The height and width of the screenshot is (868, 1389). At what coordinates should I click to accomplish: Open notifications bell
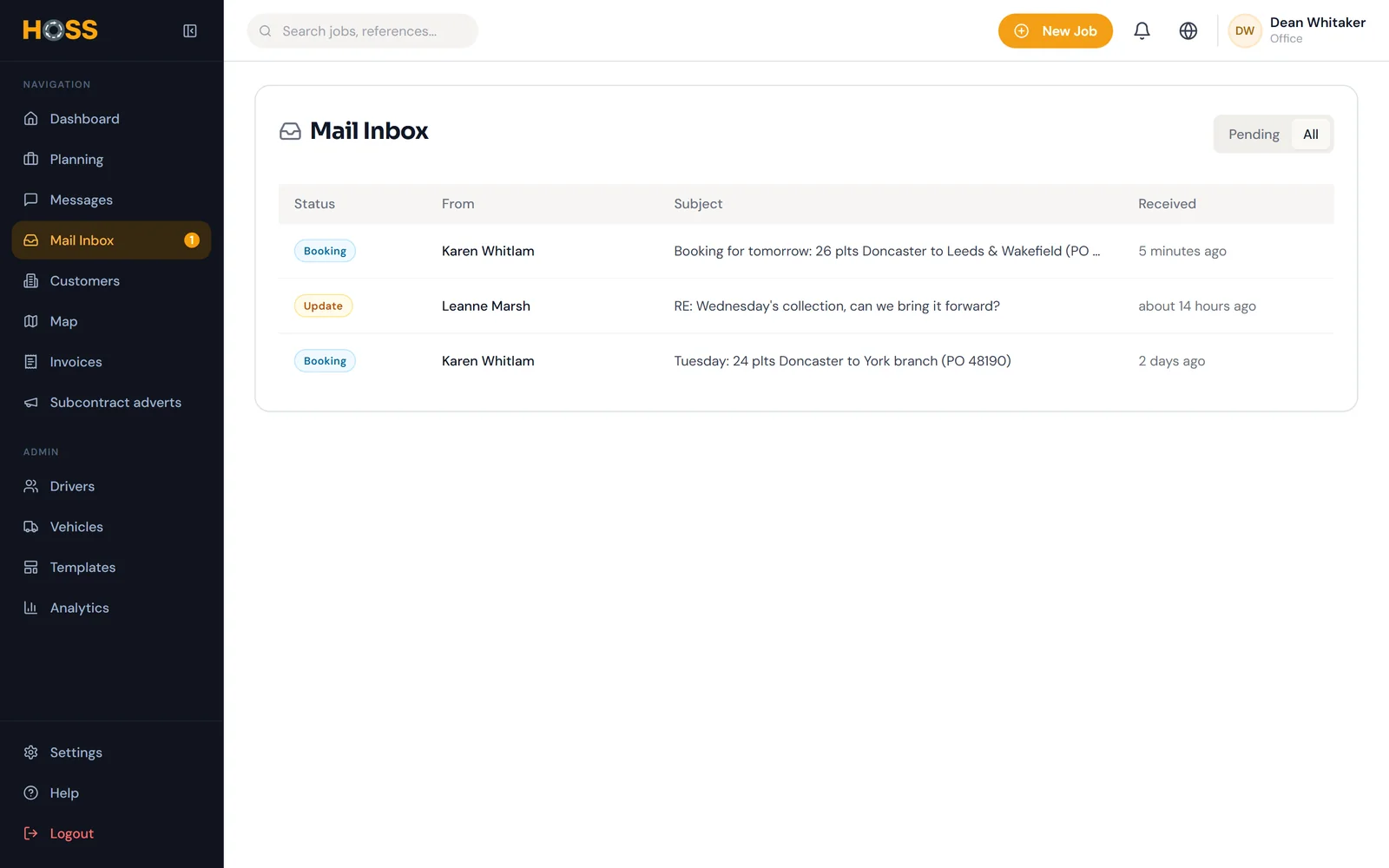click(x=1142, y=30)
